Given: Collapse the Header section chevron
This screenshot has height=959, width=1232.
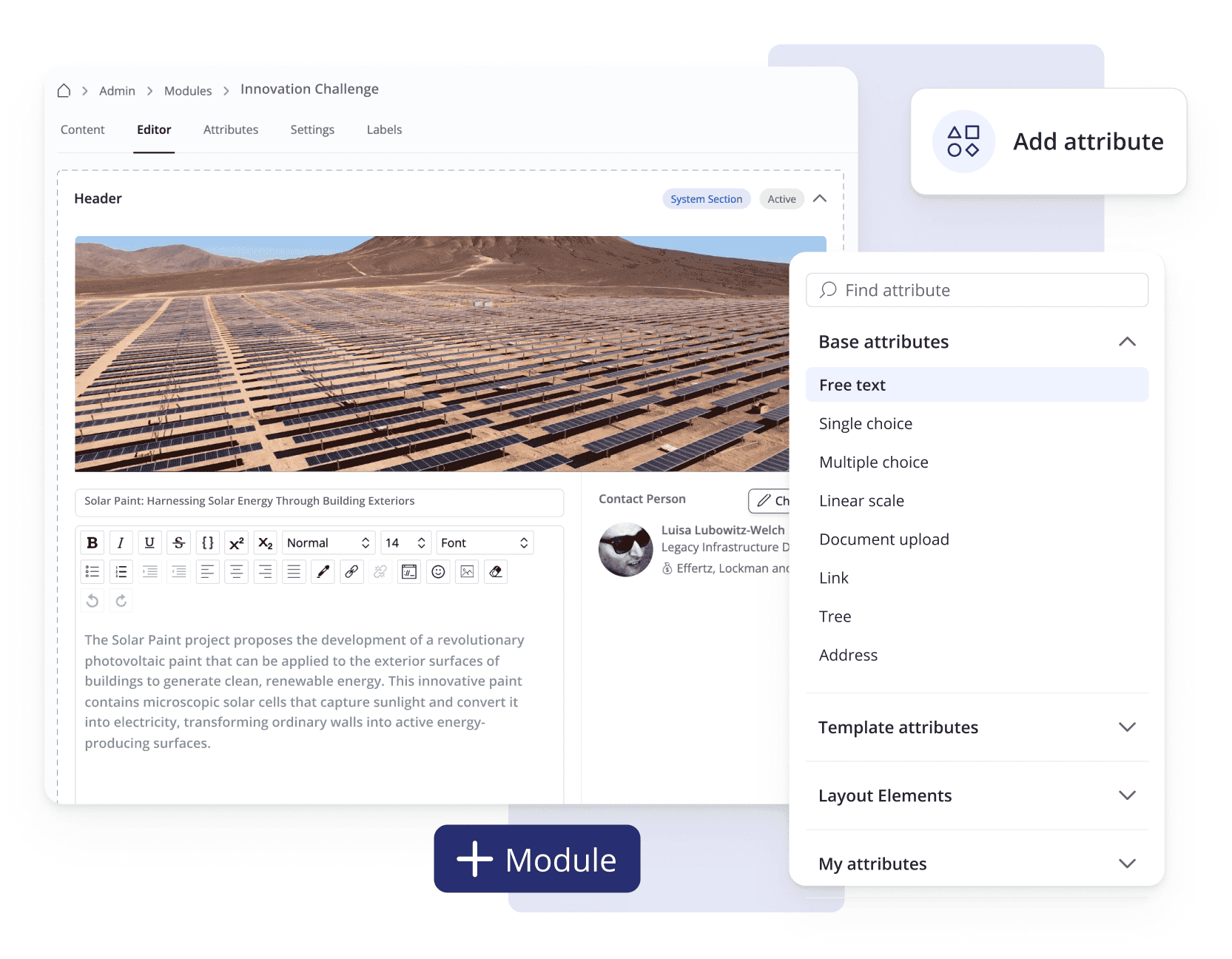Looking at the screenshot, I should pos(820,198).
